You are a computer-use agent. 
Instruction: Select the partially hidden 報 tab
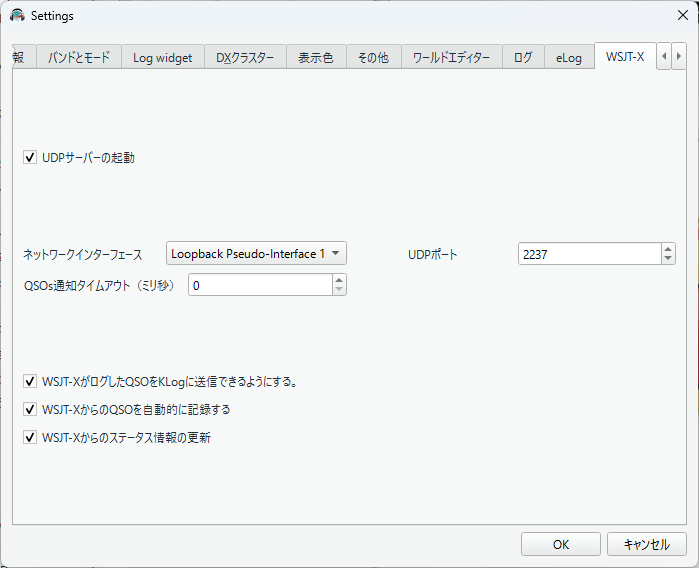tap(24, 57)
